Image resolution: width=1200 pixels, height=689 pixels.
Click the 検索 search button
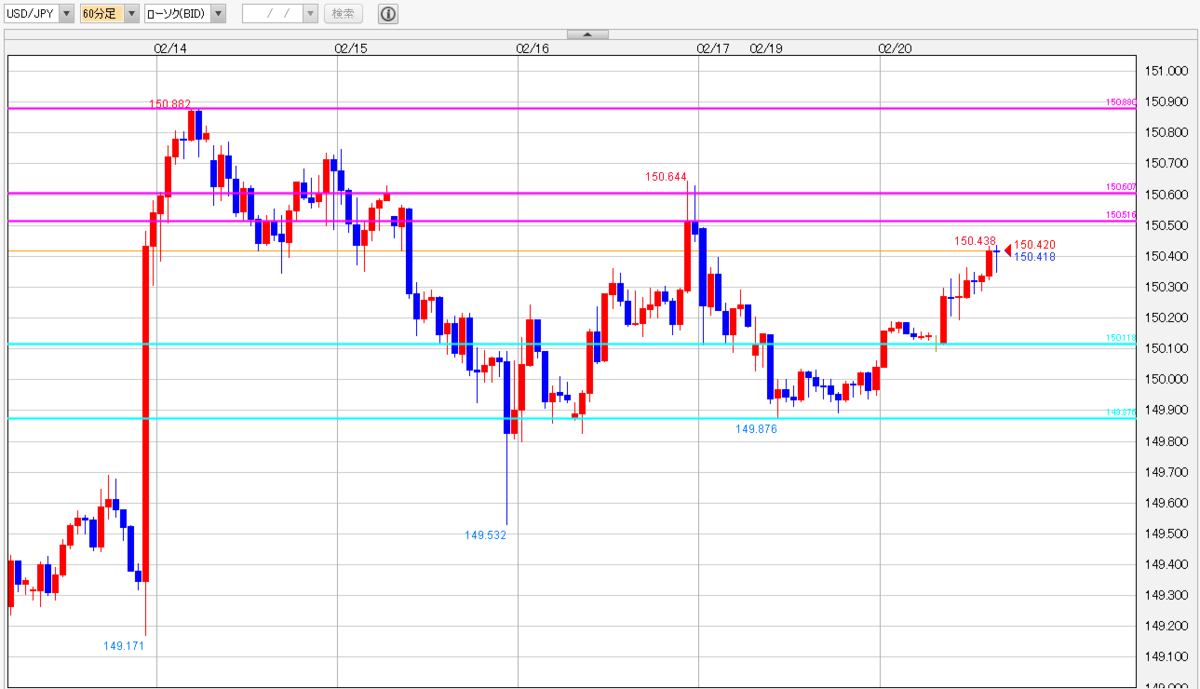point(343,14)
